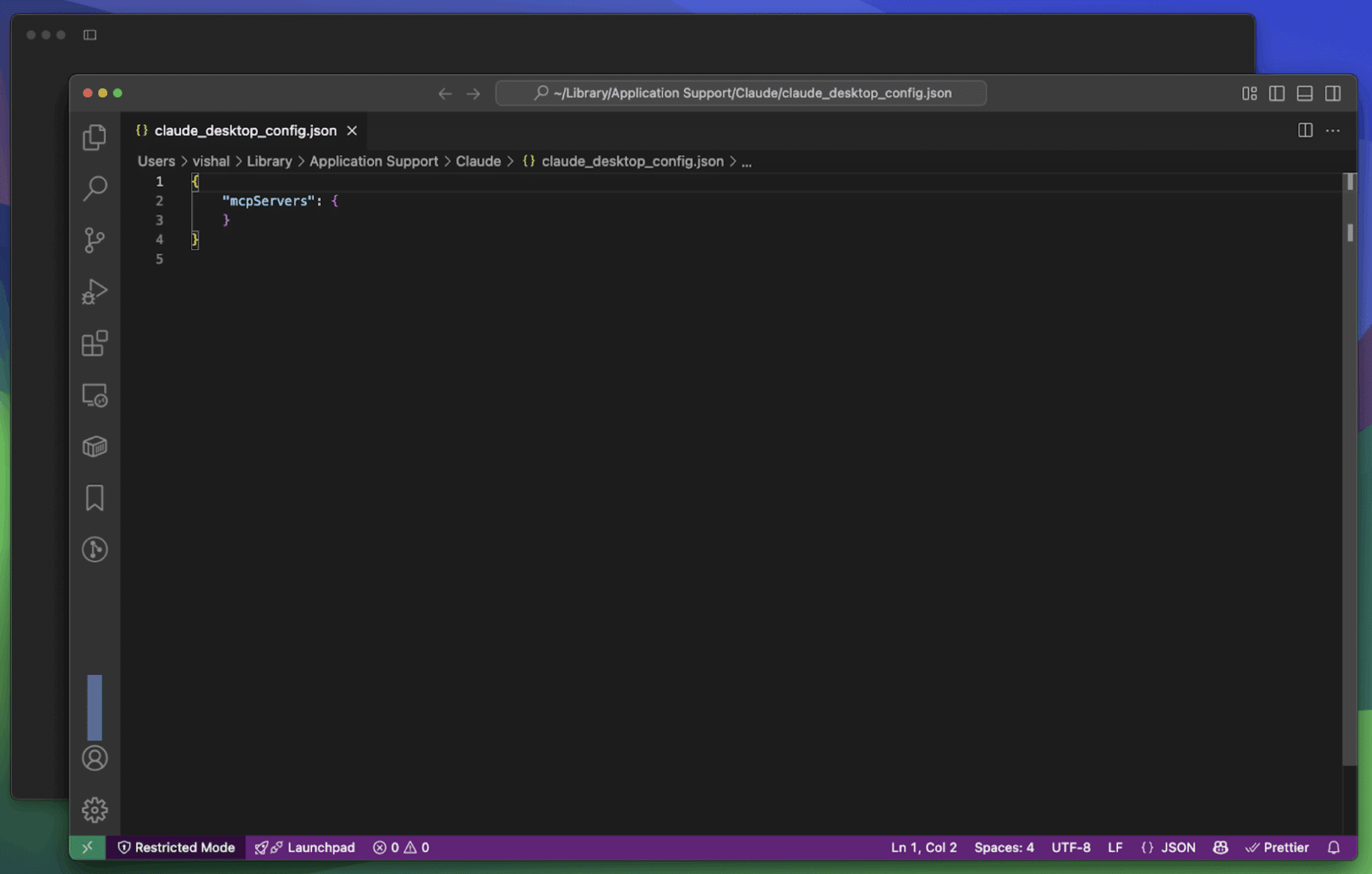Click the command center search field
The height and width of the screenshot is (874, 1372).
(x=741, y=93)
